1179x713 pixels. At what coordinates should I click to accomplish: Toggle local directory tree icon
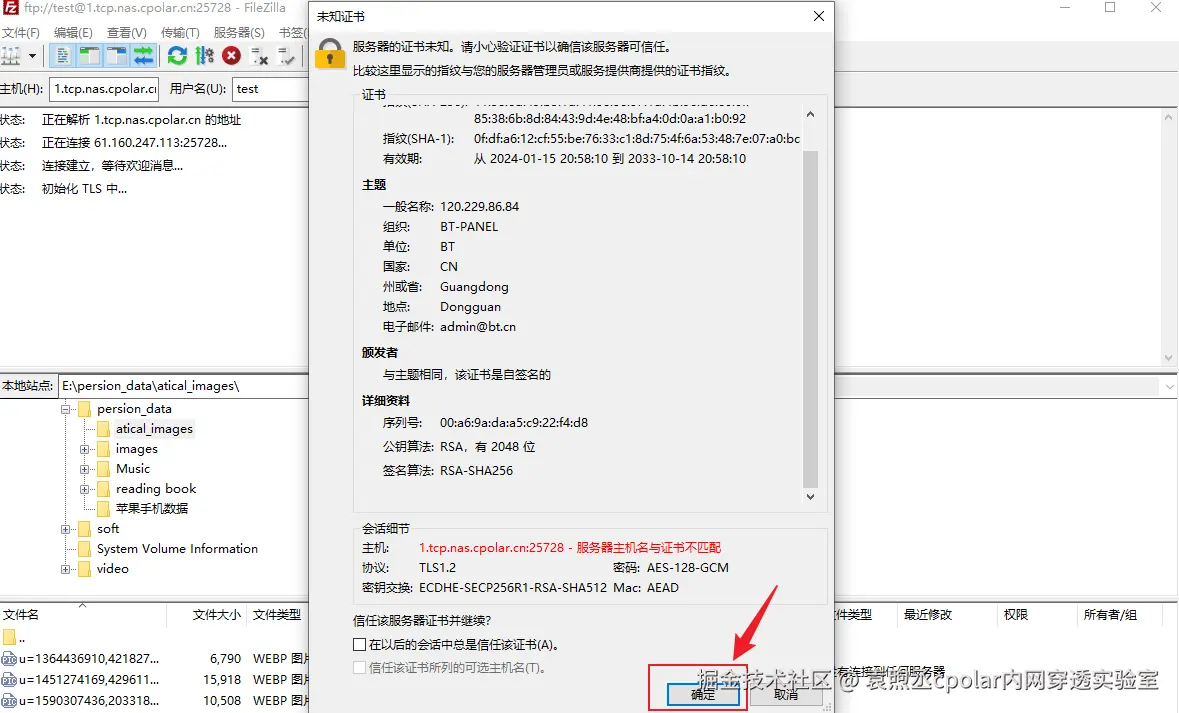click(89, 56)
